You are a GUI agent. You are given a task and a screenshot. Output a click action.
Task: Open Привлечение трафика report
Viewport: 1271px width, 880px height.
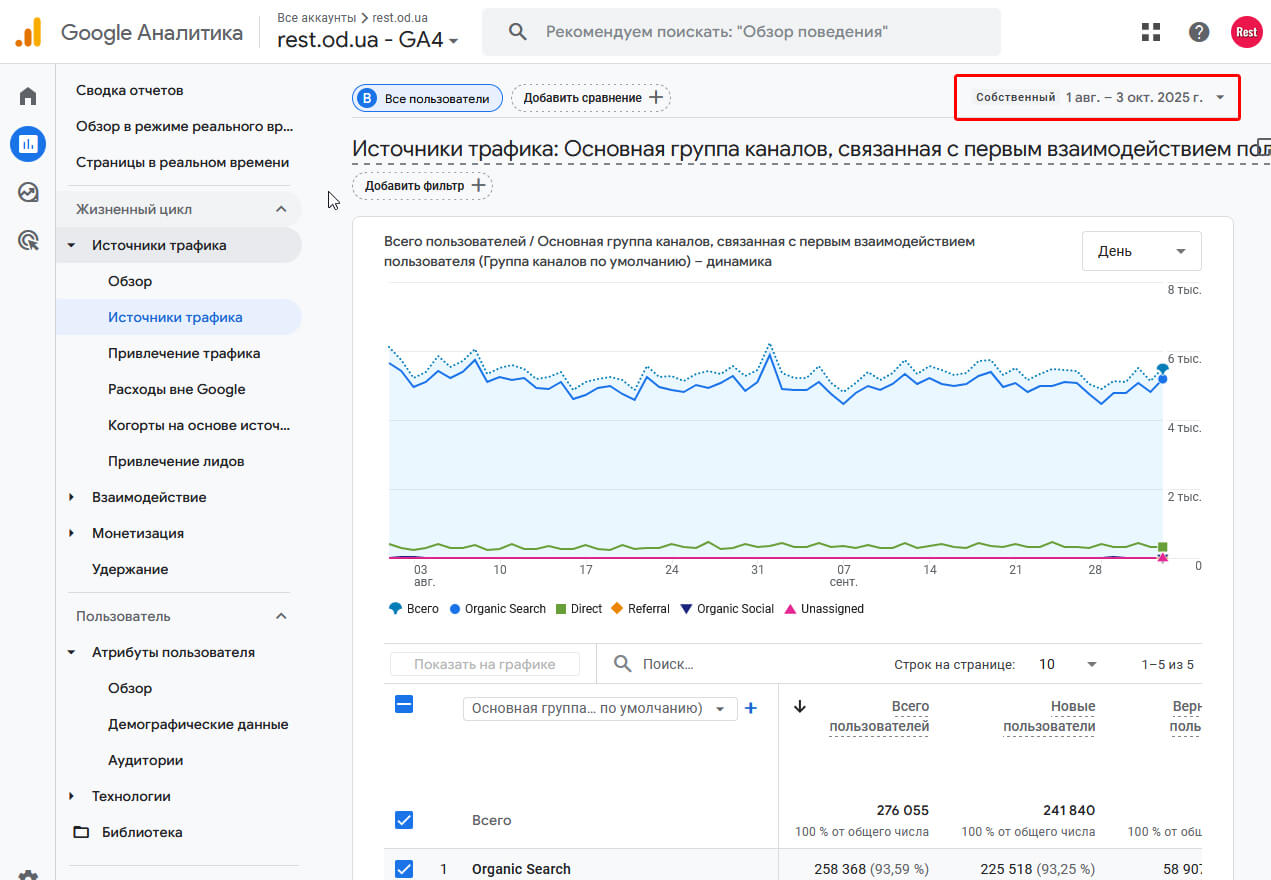click(x=184, y=353)
